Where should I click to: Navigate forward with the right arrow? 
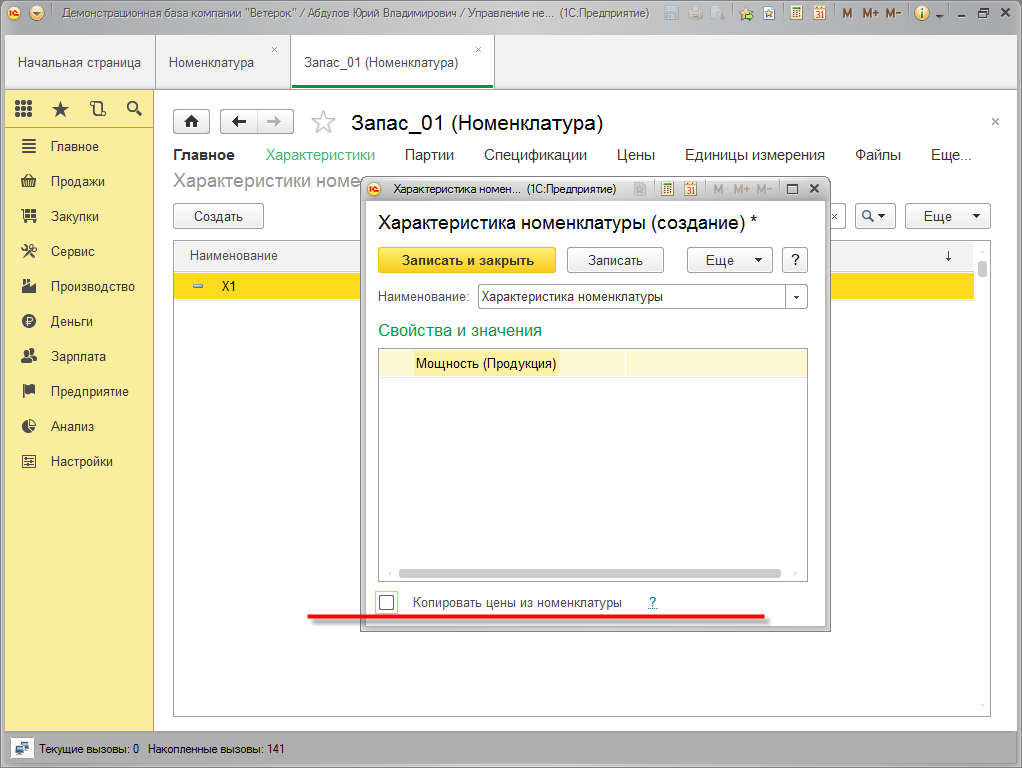pos(275,121)
